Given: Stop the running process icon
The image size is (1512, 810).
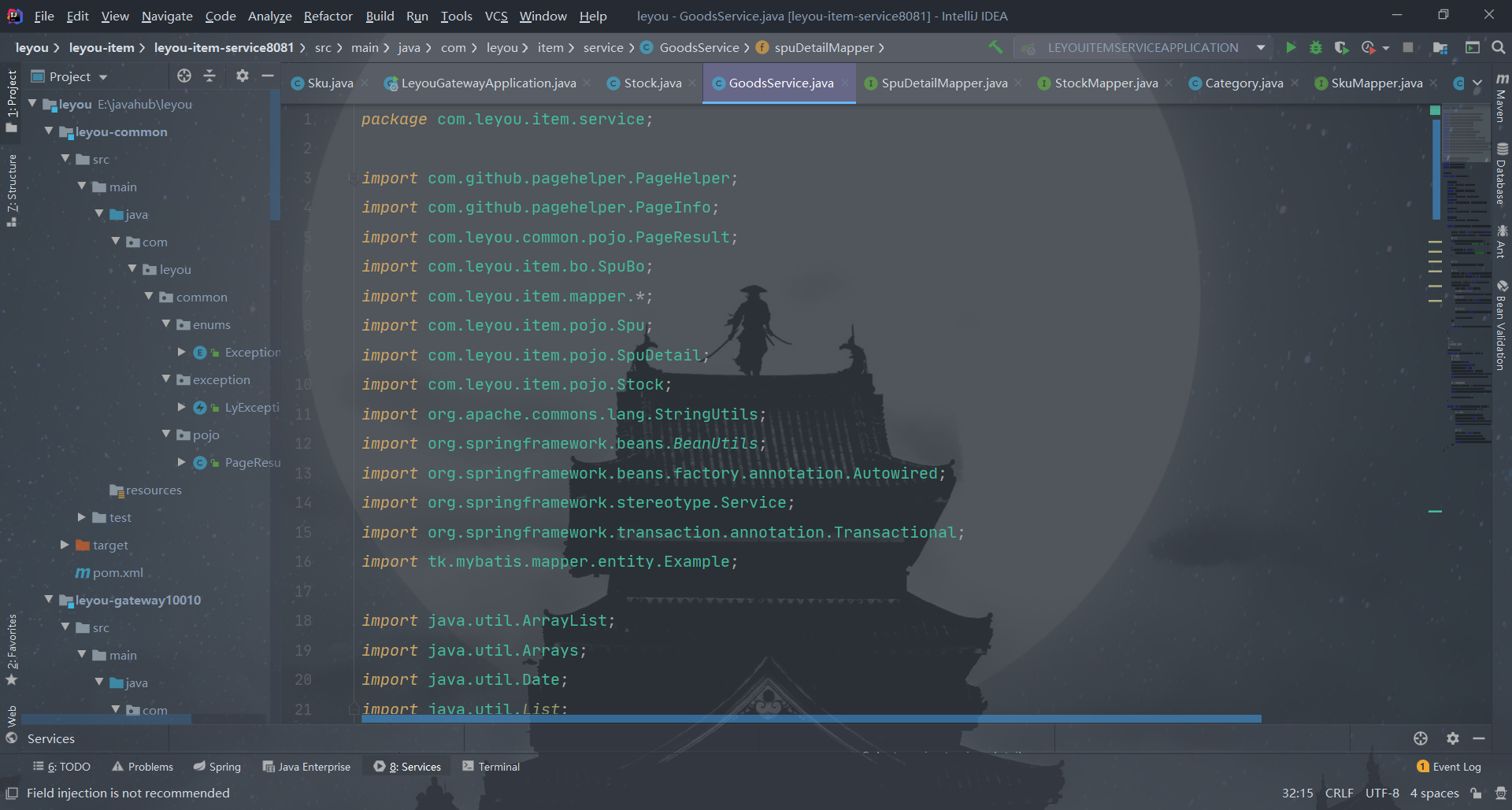Looking at the screenshot, I should coord(1408,47).
